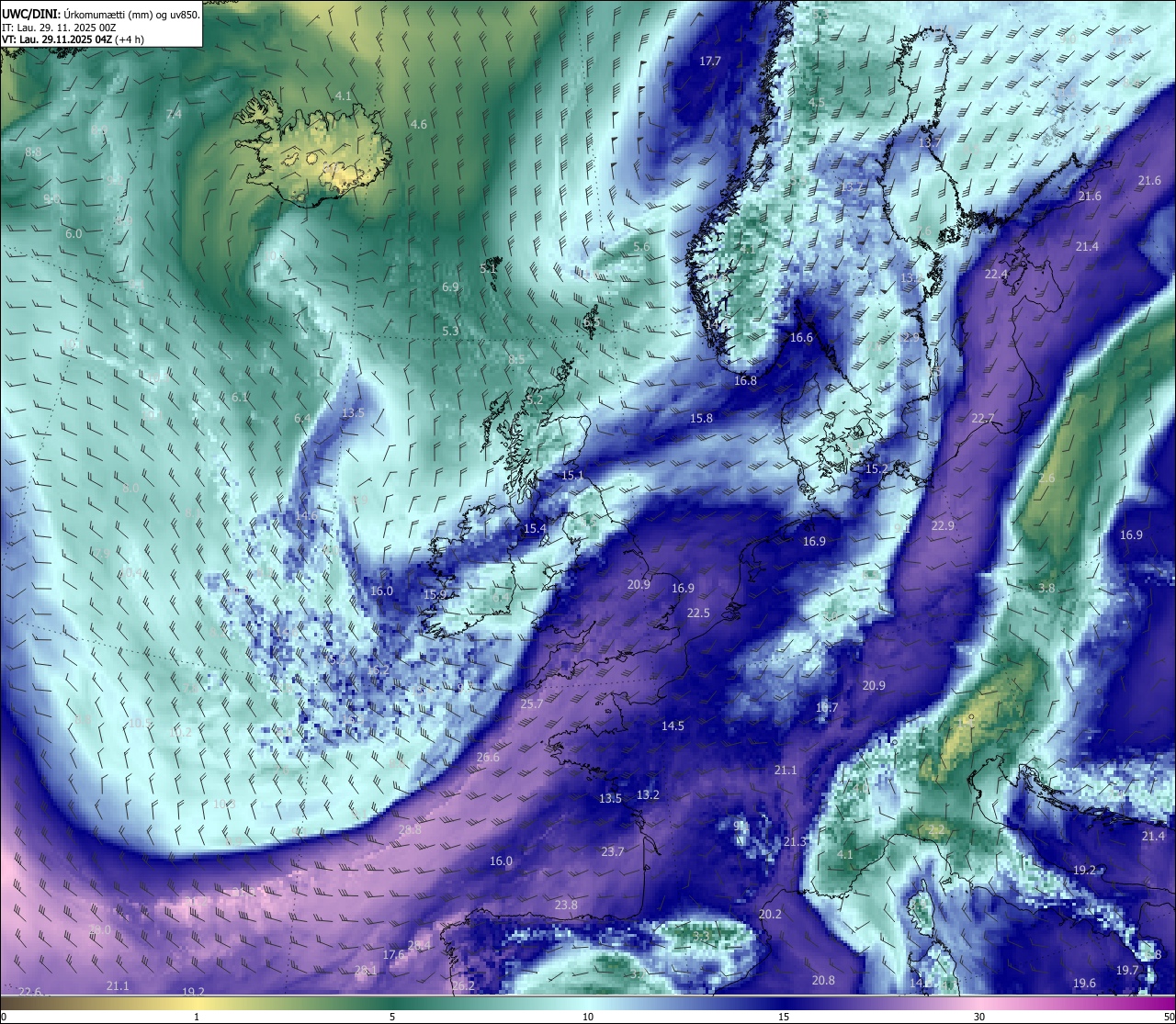1176x1024 pixels.
Task: Click the 15.4 value near Northern Ireland
Action: [x=535, y=529]
